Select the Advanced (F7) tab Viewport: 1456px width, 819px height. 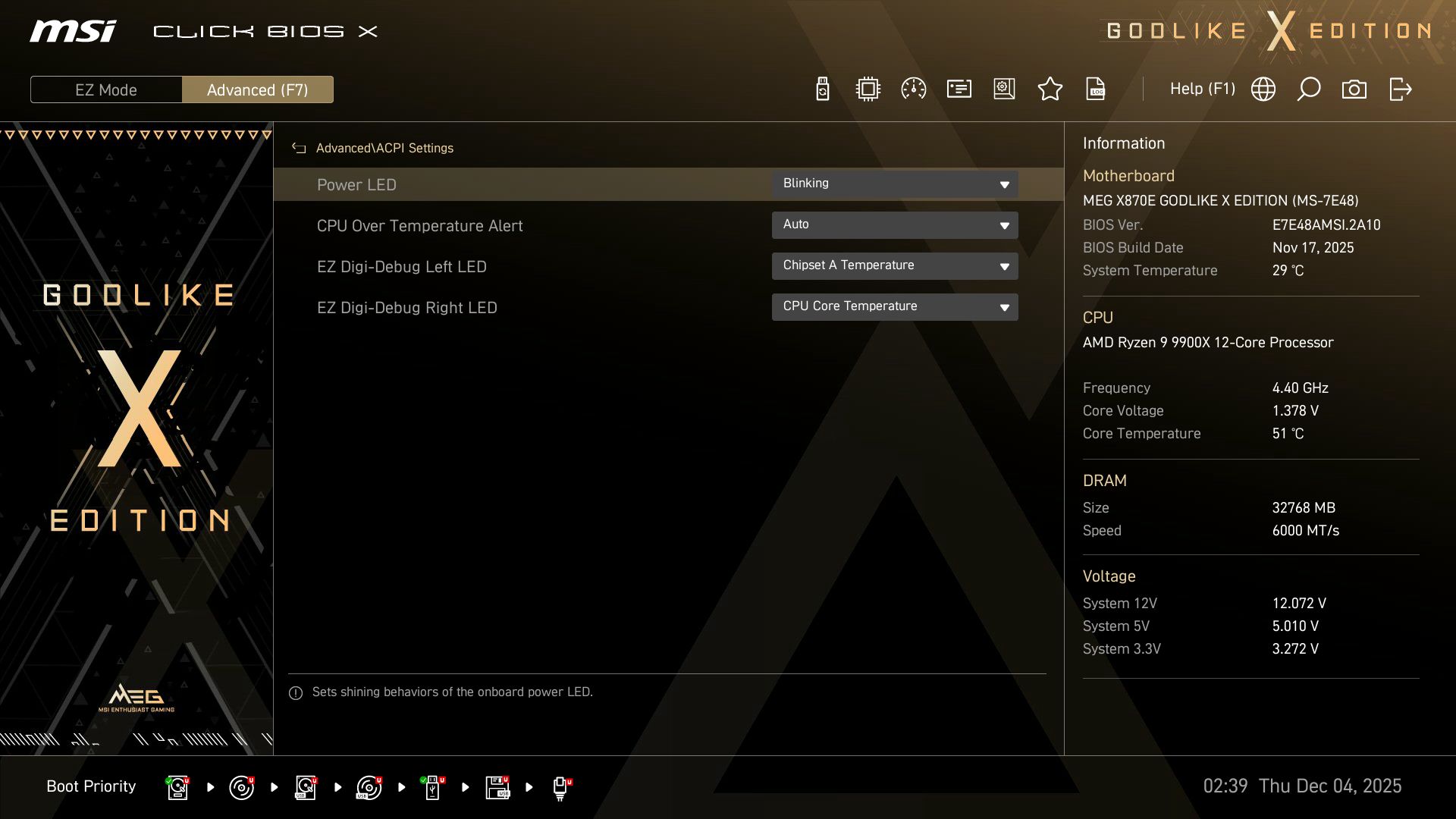pos(258,89)
